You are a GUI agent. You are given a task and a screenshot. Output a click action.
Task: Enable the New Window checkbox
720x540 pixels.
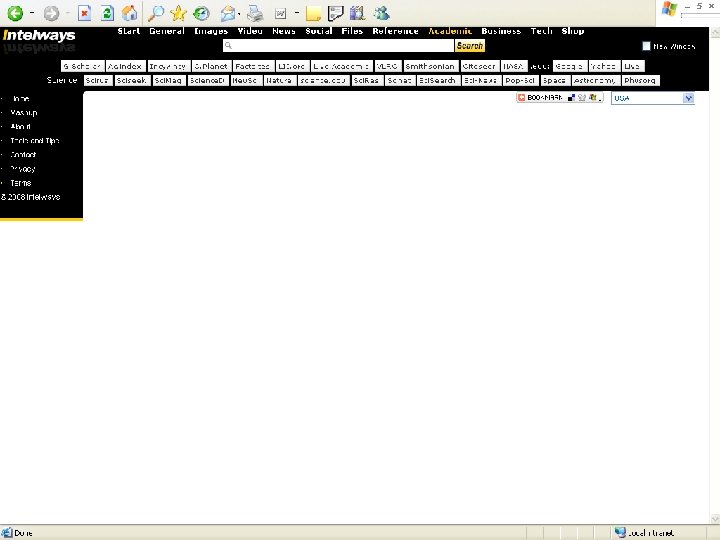646,46
